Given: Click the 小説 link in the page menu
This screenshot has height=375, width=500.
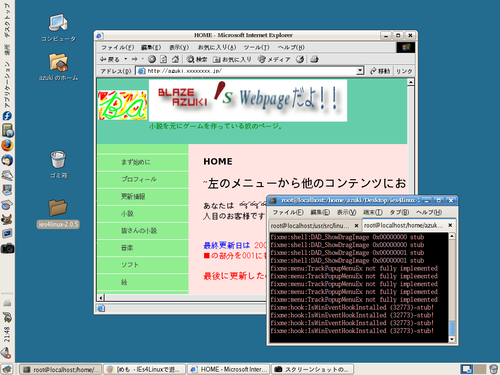Looking at the screenshot, I should click(127, 214).
